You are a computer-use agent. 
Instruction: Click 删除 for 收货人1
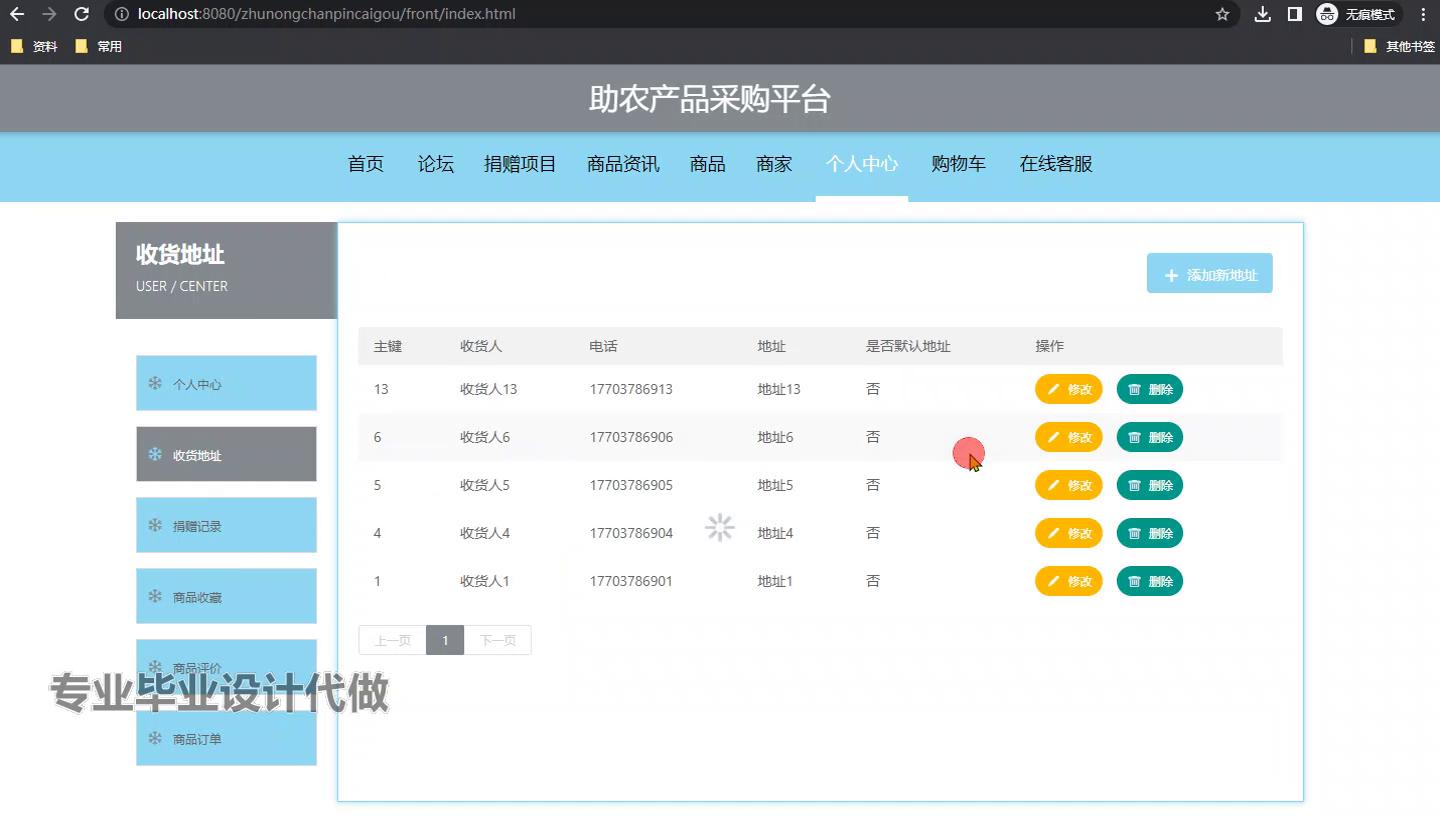[x=1149, y=581]
